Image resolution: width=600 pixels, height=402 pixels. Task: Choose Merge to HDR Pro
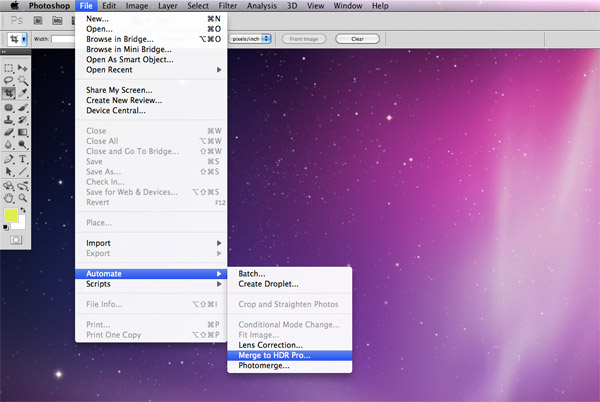(290, 355)
